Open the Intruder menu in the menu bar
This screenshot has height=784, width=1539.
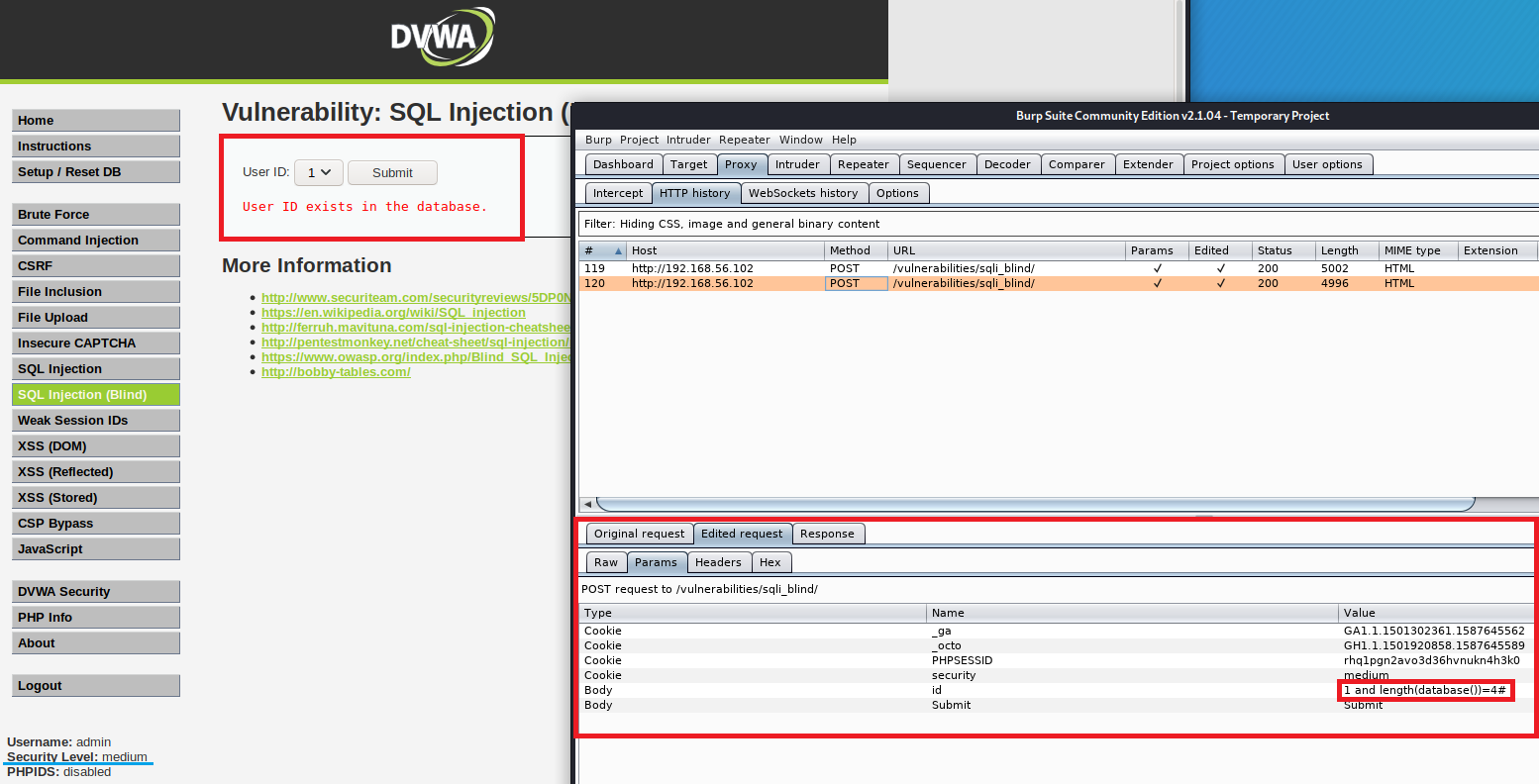[x=688, y=140]
